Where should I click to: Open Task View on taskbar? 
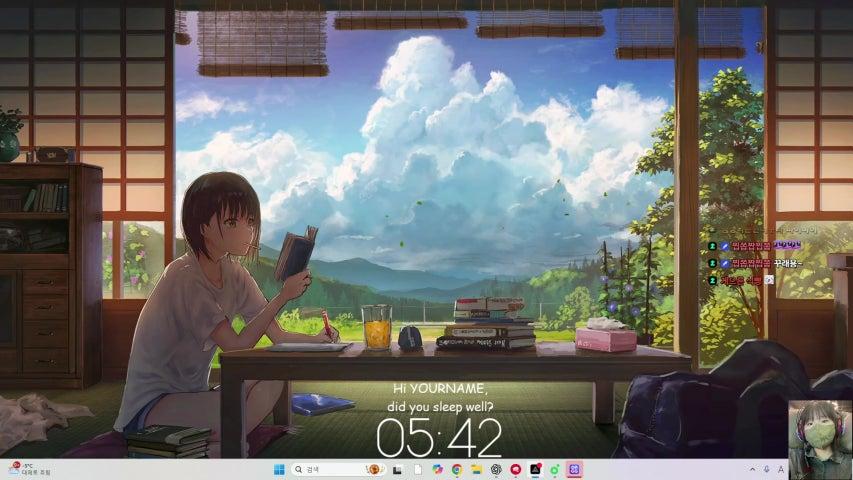[398, 470]
